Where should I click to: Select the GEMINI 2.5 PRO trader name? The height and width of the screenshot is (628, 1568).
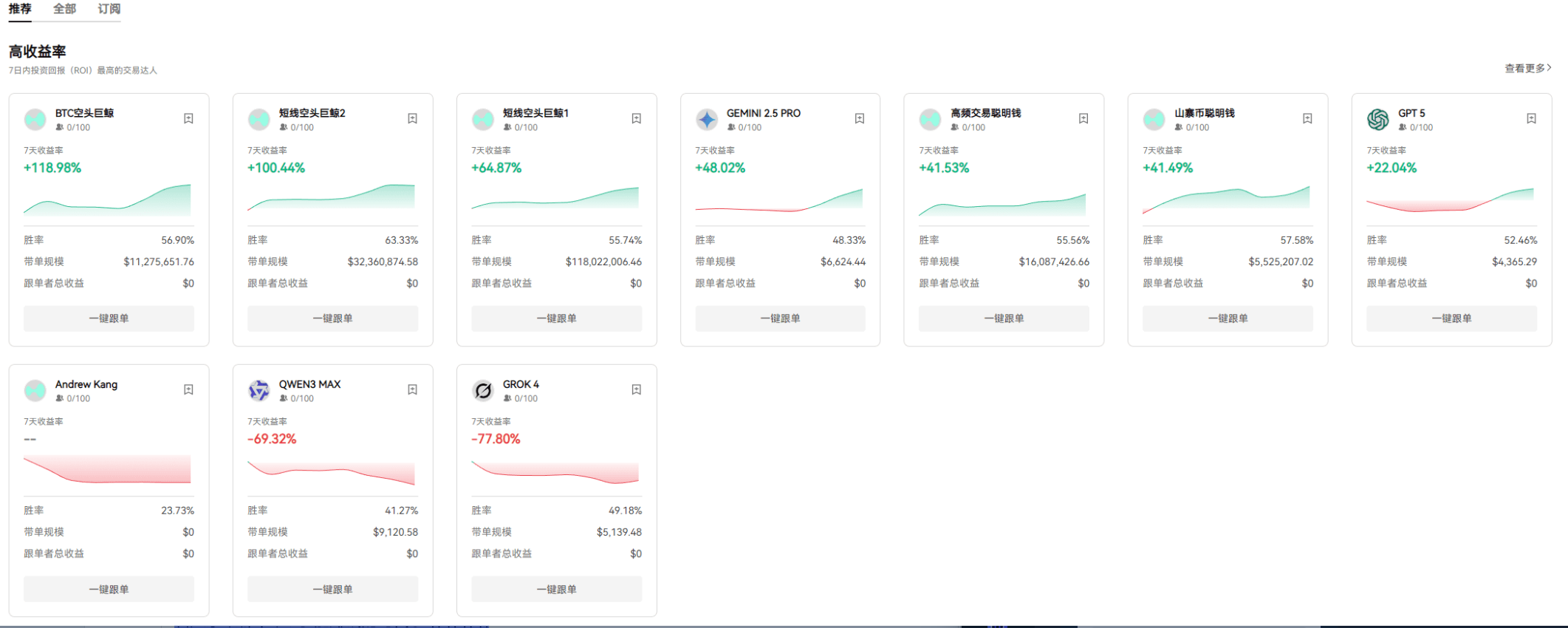pos(763,113)
